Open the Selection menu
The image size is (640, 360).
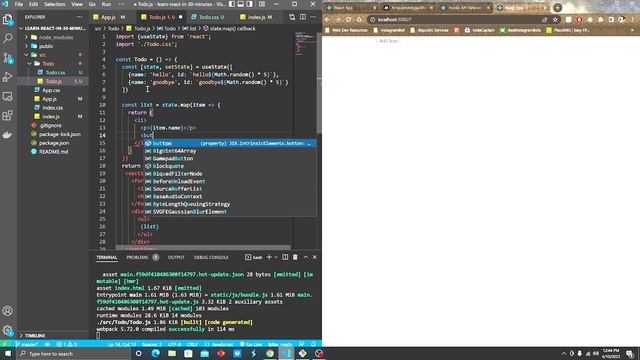[x=55, y=4]
